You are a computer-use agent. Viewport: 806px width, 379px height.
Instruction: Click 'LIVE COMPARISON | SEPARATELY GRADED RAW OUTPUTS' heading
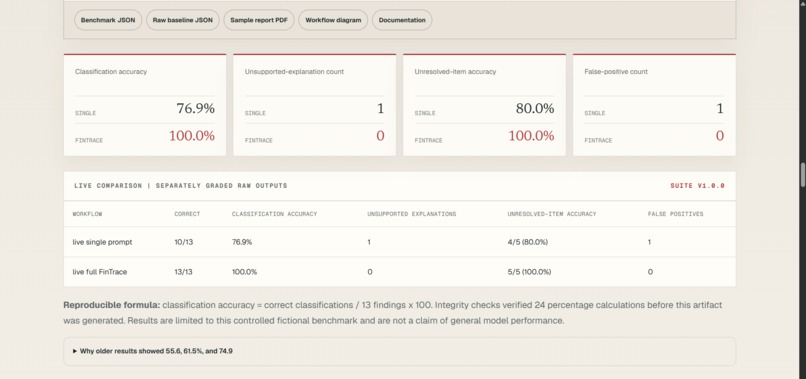coord(180,186)
